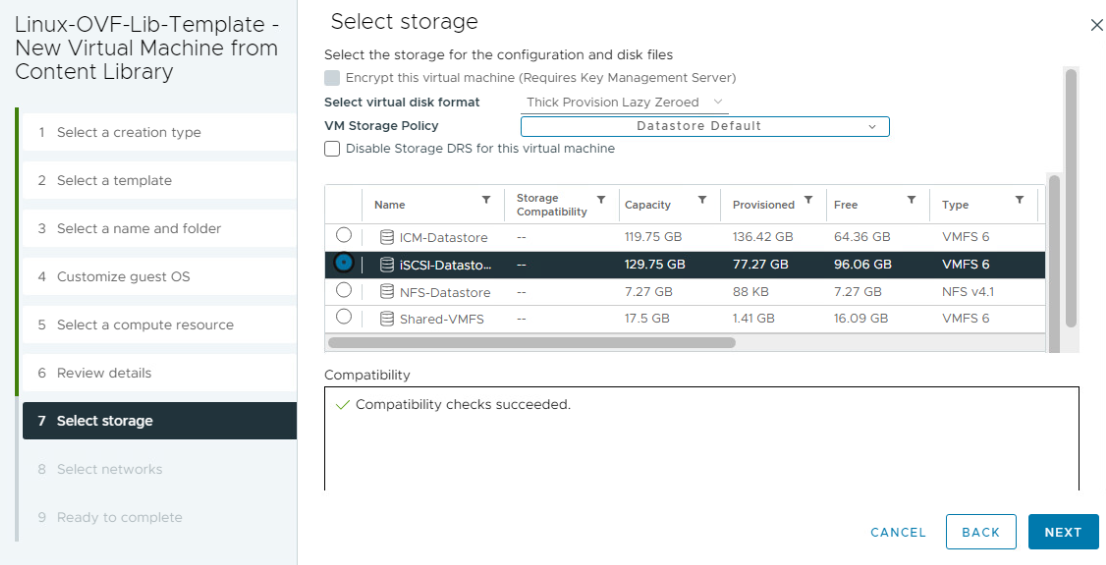
Task: Click the NFS v4.1 type cell
Action: tap(967, 291)
